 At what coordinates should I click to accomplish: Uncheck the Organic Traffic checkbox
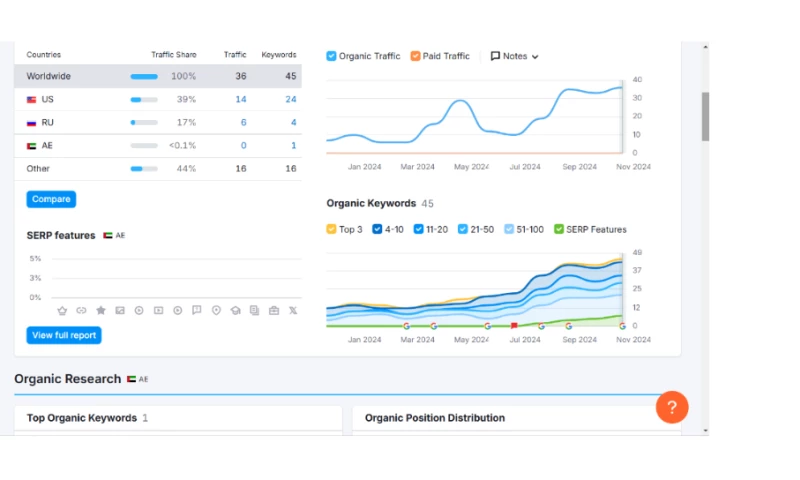point(332,56)
